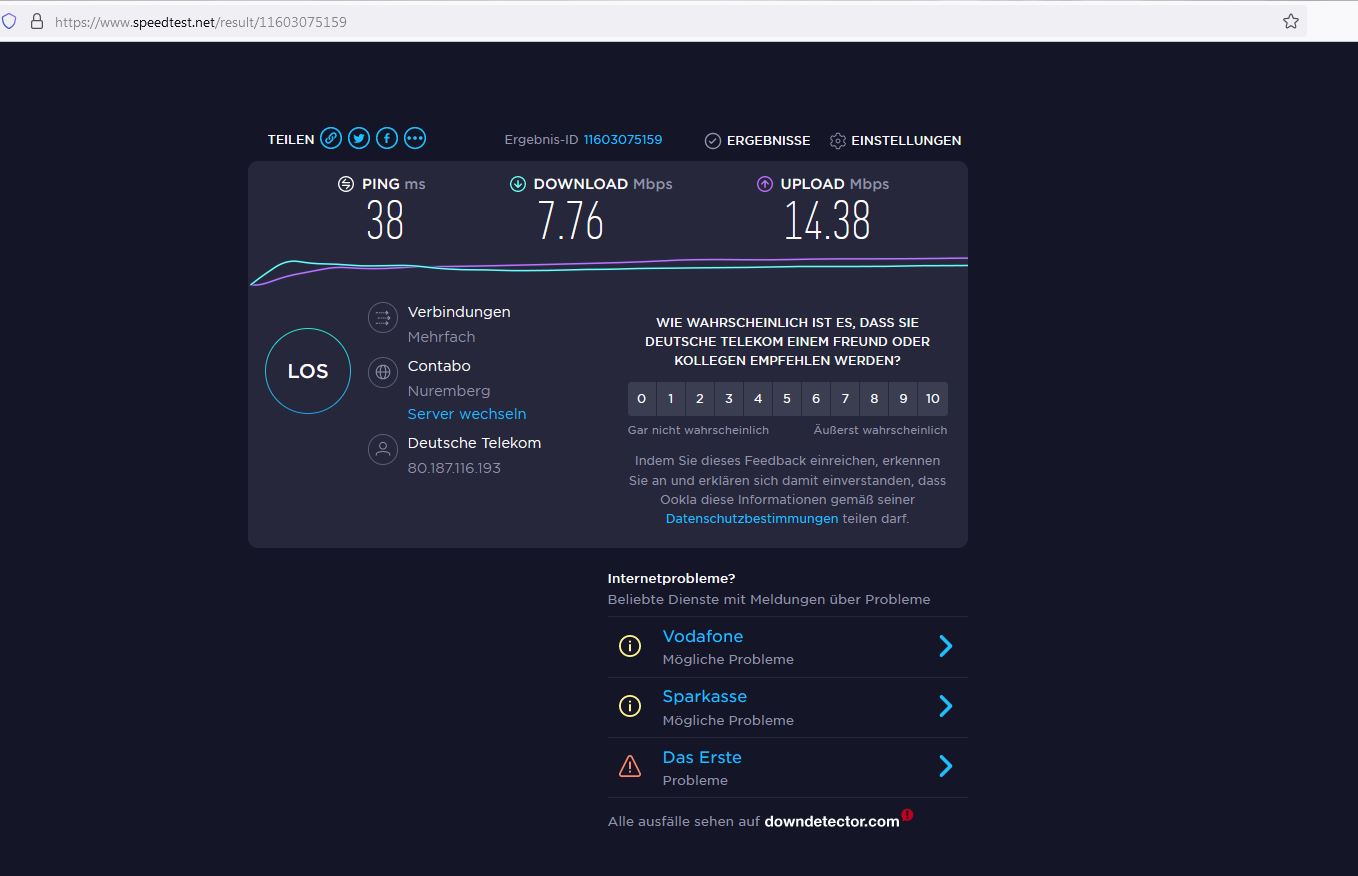Click the Verbindungen connections icon
The width and height of the screenshot is (1358, 876).
tap(382, 319)
